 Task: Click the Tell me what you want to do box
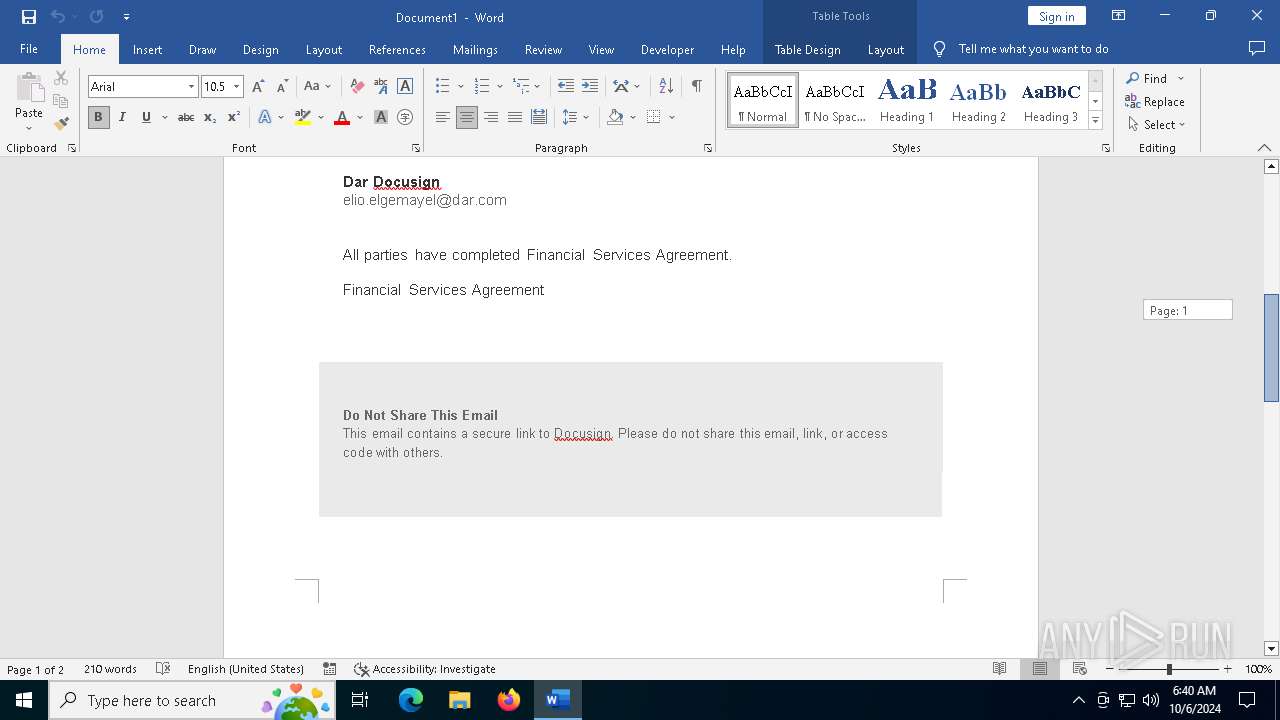1033,49
